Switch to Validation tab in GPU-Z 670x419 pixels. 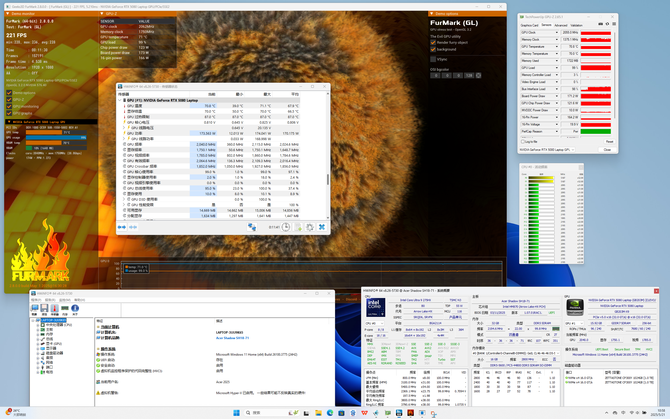pos(576,25)
